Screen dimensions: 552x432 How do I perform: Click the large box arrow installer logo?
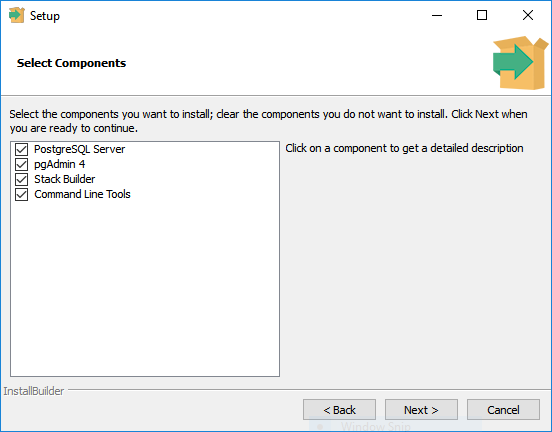(x=520, y=63)
